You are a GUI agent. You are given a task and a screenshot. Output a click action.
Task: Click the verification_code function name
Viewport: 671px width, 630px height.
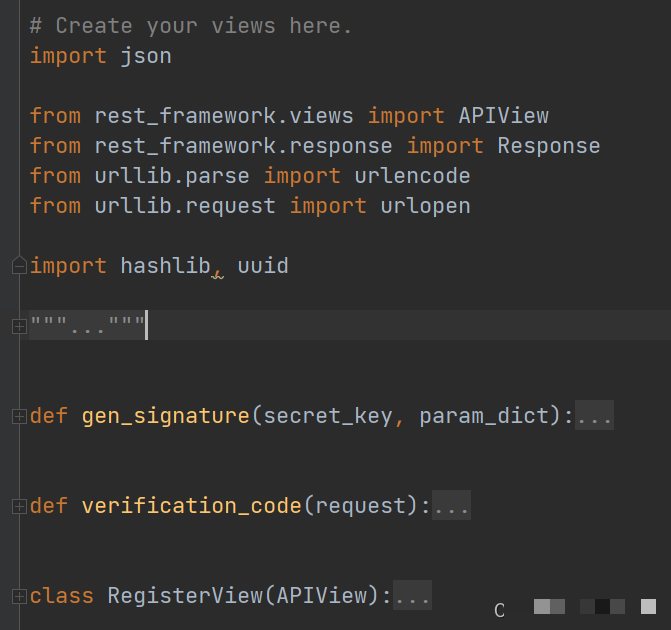tap(191, 506)
